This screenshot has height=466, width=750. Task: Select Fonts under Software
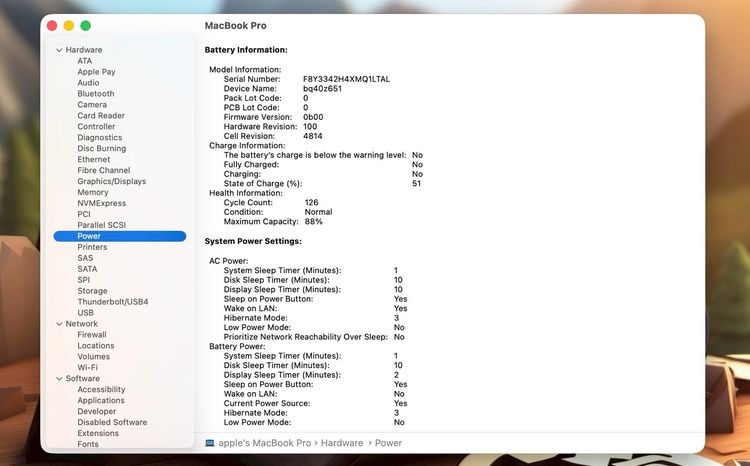tap(88, 444)
